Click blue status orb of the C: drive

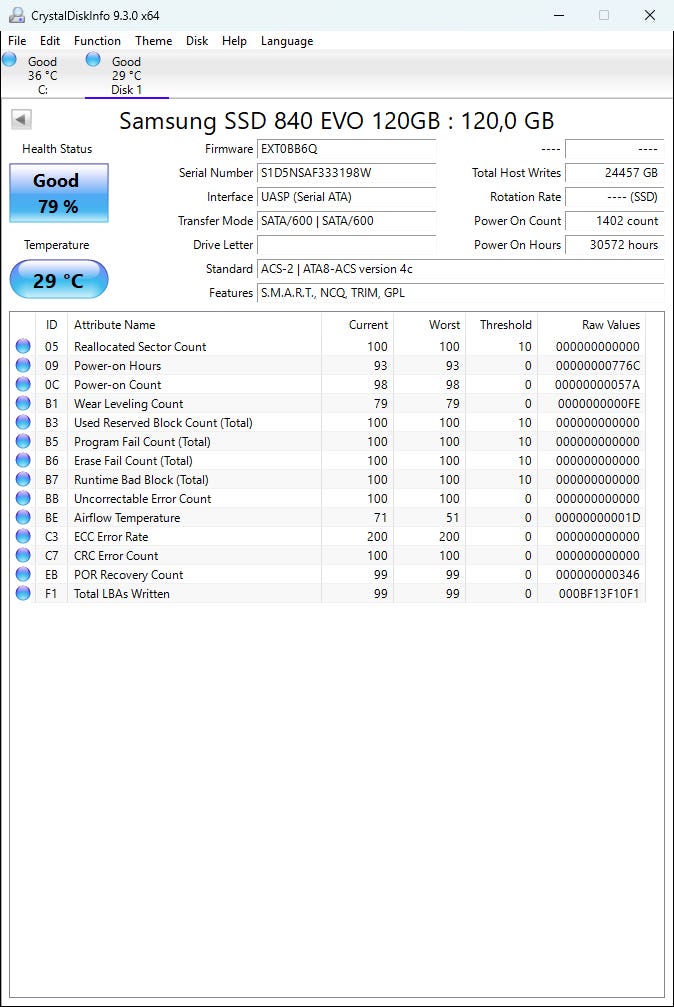coord(10,60)
